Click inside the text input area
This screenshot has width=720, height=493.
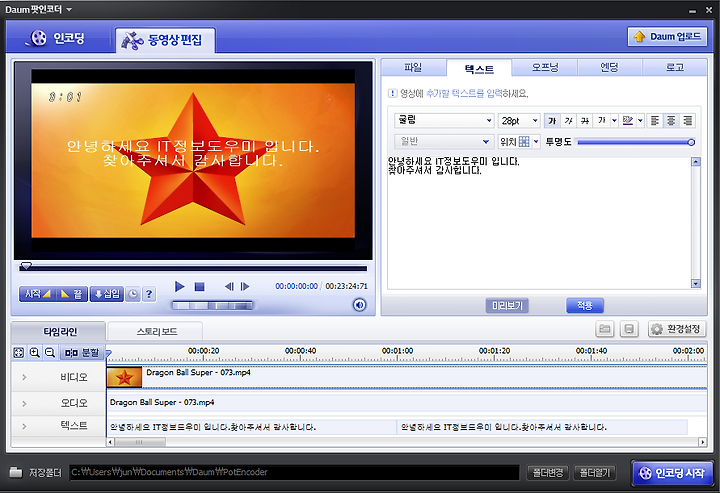click(x=539, y=223)
